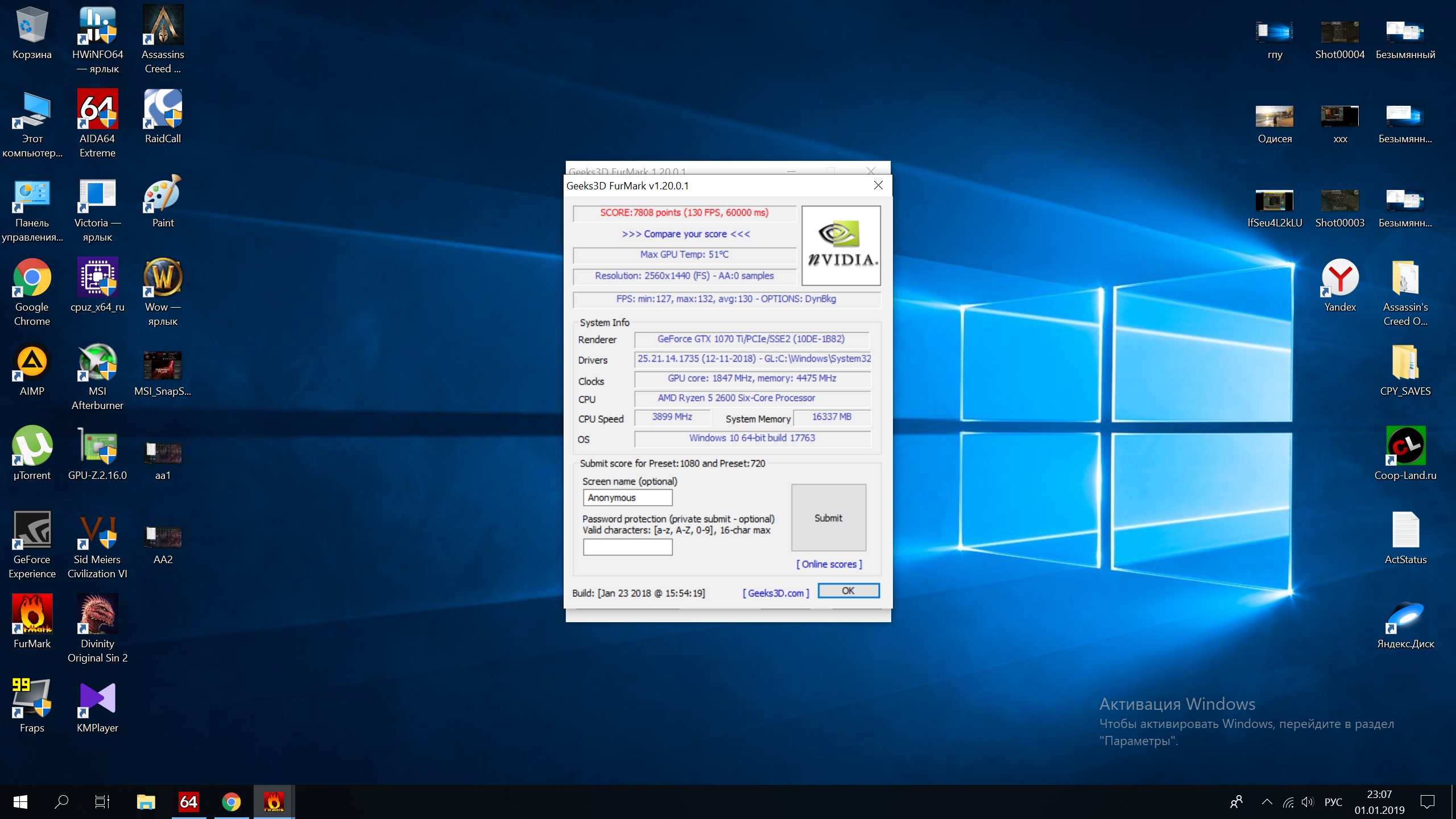The image size is (1456, 819).
Task: Focus the password protection input field
Action: (628, 547)
